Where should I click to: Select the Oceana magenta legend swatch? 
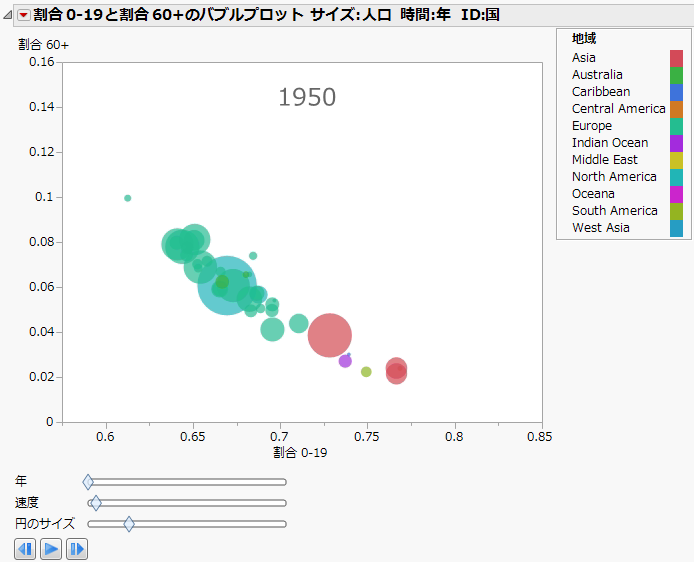tap(676, 194)
